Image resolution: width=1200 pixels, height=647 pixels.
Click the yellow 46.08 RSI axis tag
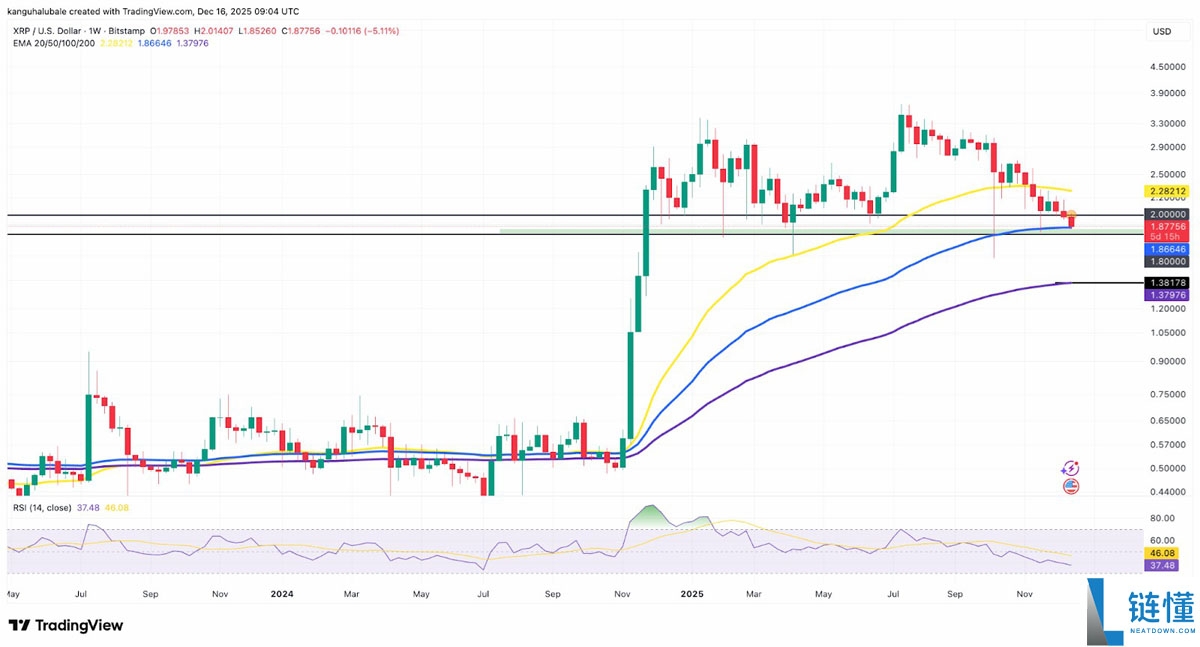tap(1164, 553)
